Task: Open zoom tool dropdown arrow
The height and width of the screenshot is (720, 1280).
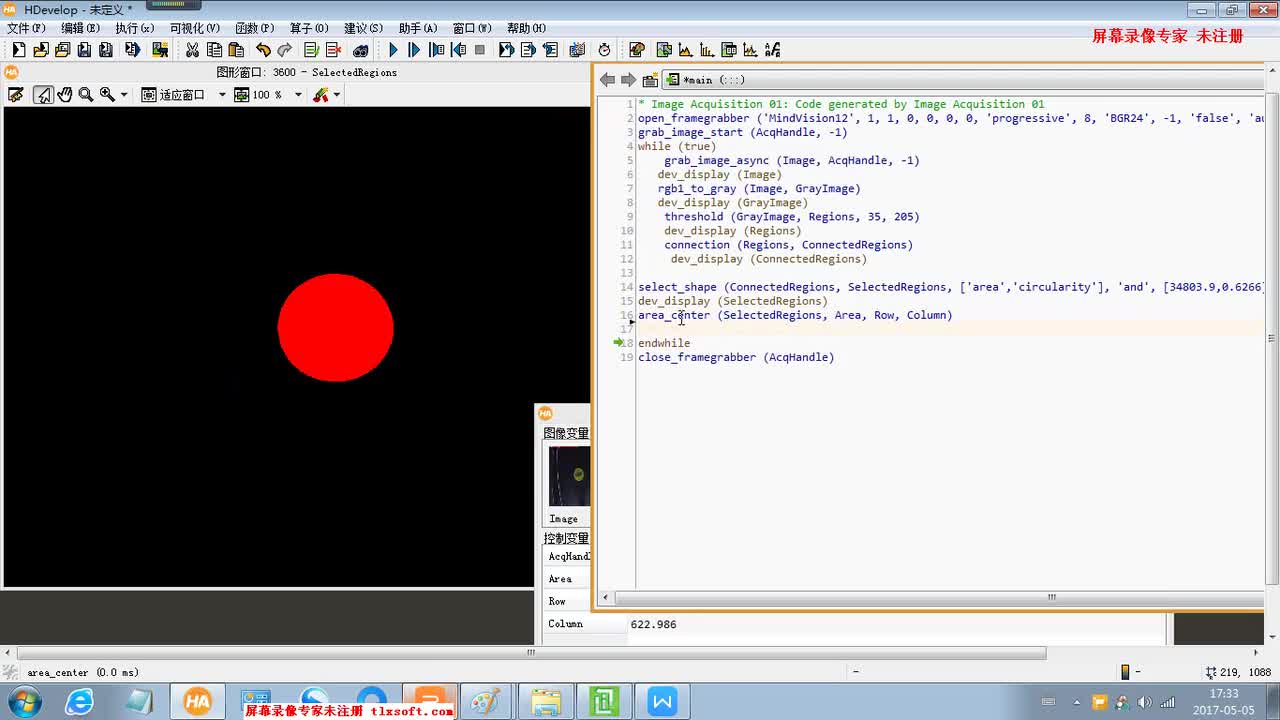Action: 124,95
